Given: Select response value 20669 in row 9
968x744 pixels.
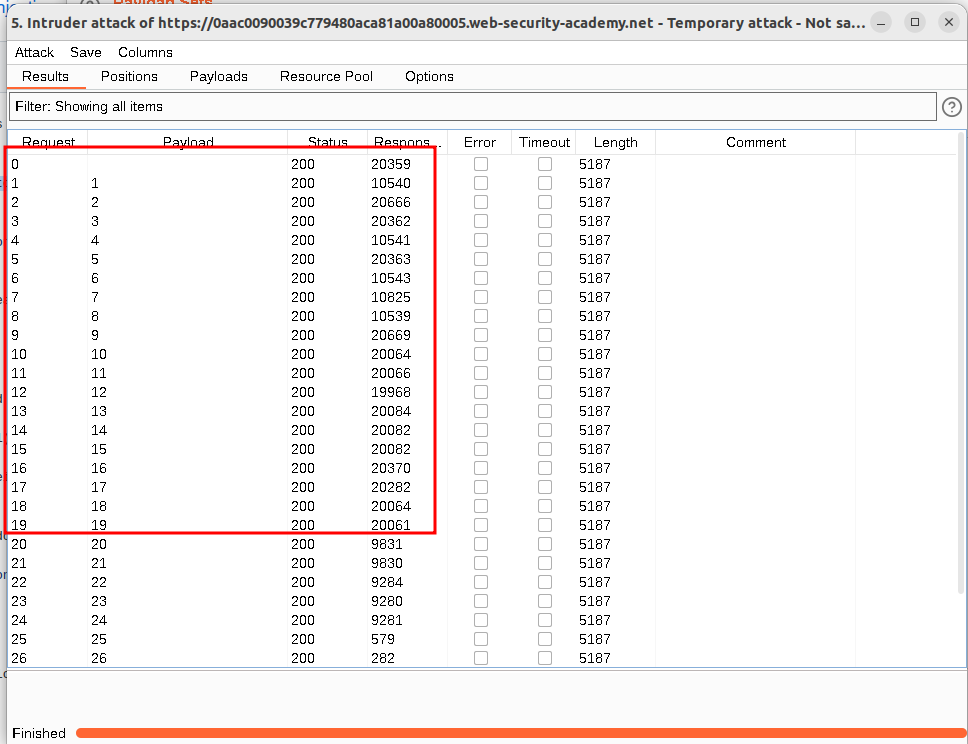Looking at the screenshot, I should pos(391,335).
